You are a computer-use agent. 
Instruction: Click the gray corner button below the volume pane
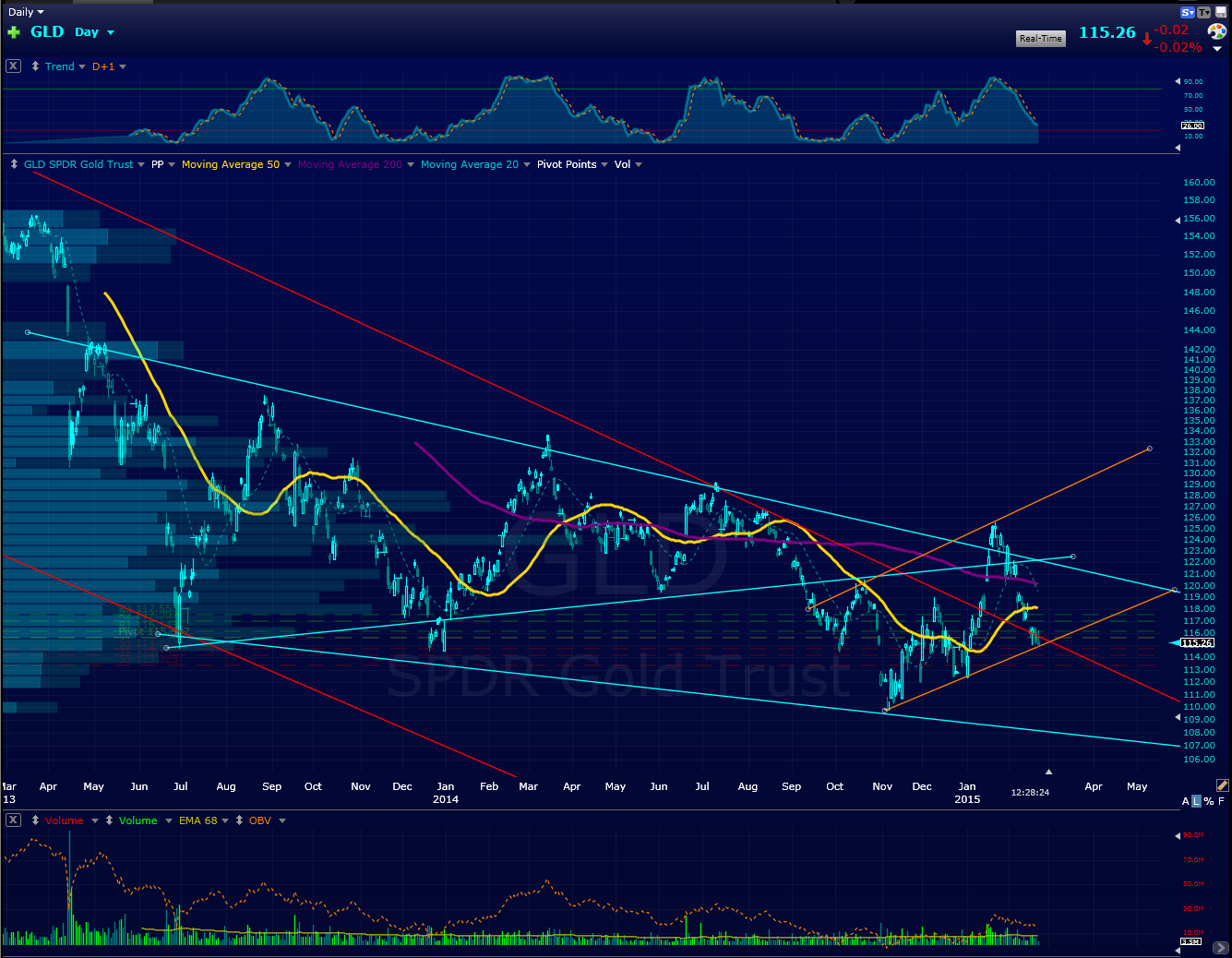tap(1219, 948)
